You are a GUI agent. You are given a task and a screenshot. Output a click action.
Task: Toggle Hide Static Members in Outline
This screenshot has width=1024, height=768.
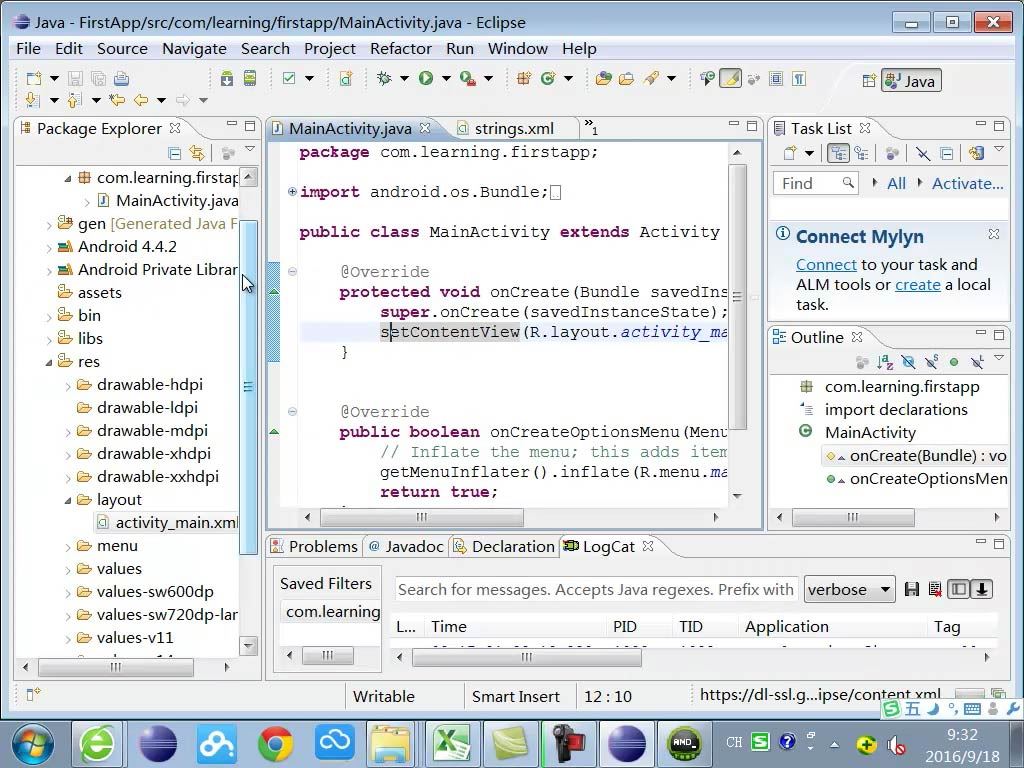coord(931,362)
